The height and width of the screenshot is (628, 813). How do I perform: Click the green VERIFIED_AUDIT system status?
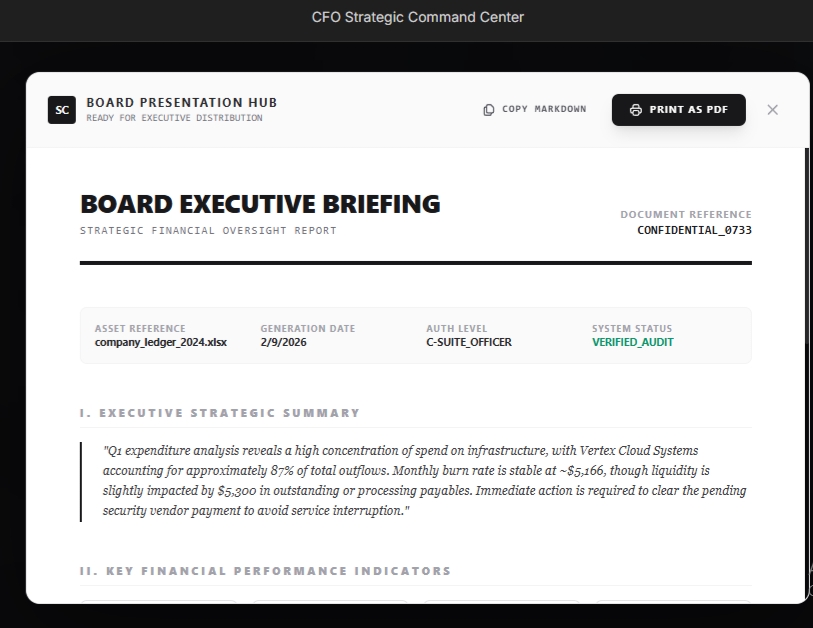click(632, 342)
